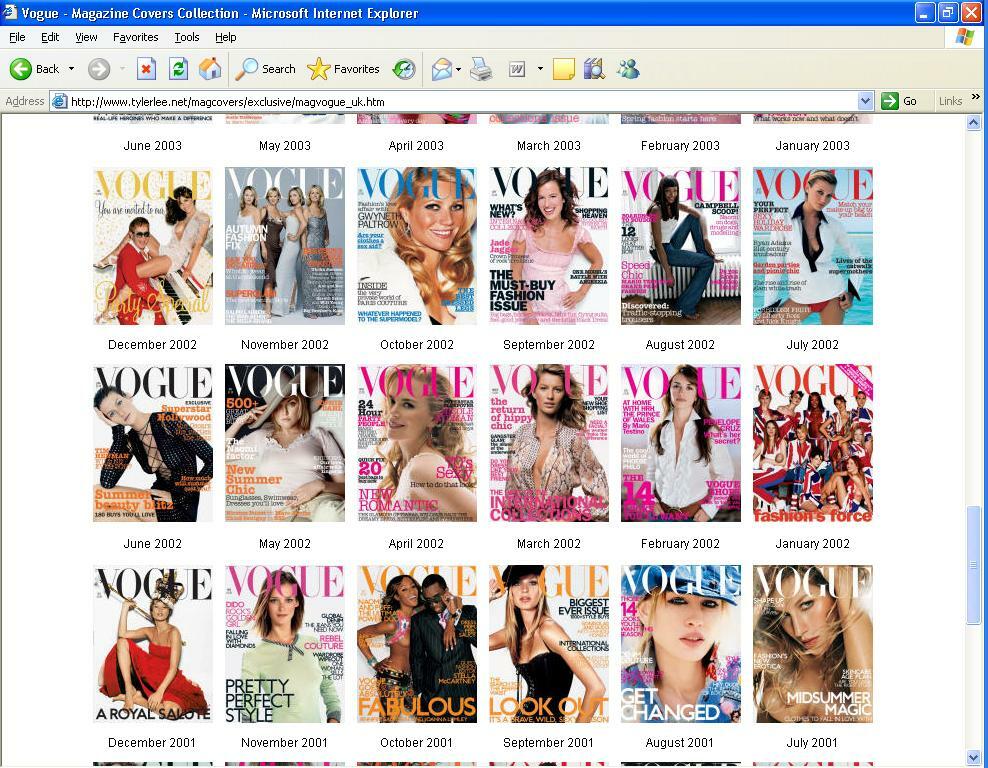This screenshot has width=988, height=768.
Task: Open the Favorites star panel
Action: click(x=343, y=69)
